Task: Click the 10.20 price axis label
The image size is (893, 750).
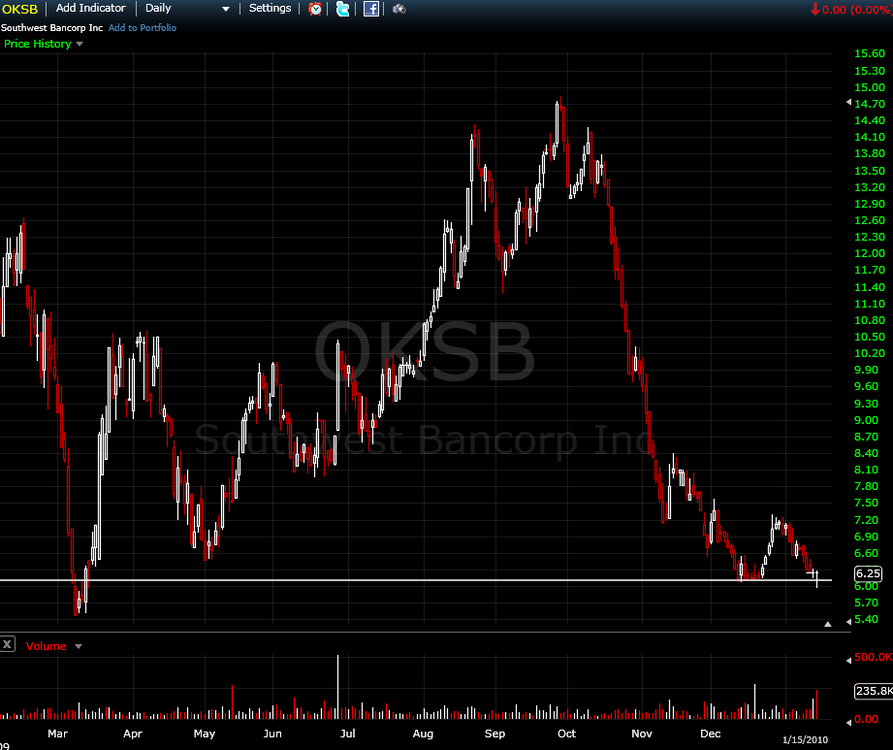Action: (870, 353)
